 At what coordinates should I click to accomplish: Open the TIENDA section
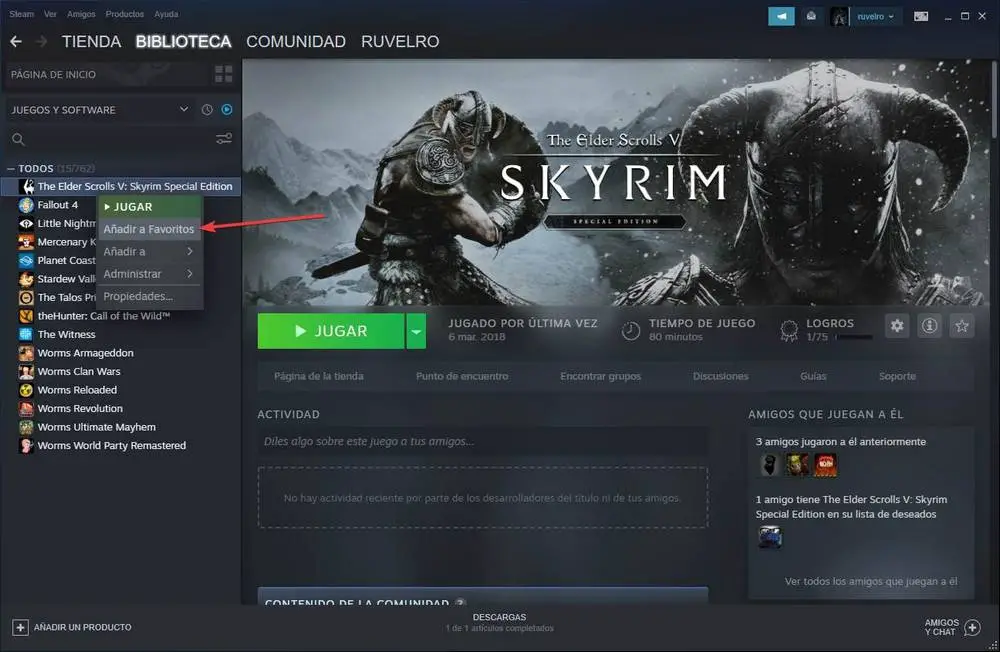pos(91,41)
